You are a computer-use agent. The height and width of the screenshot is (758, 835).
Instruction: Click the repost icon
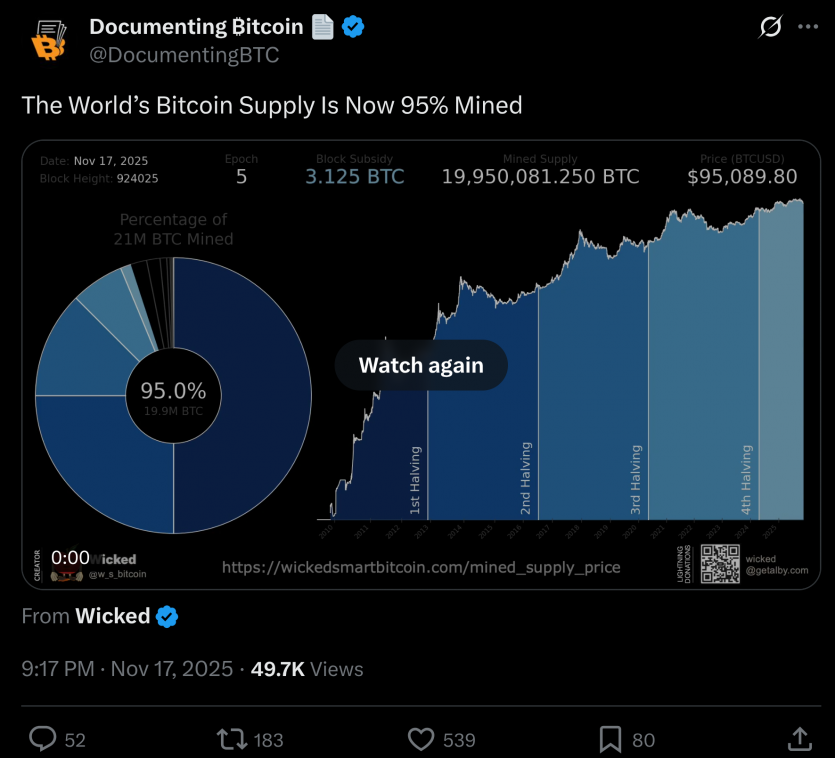231,739
